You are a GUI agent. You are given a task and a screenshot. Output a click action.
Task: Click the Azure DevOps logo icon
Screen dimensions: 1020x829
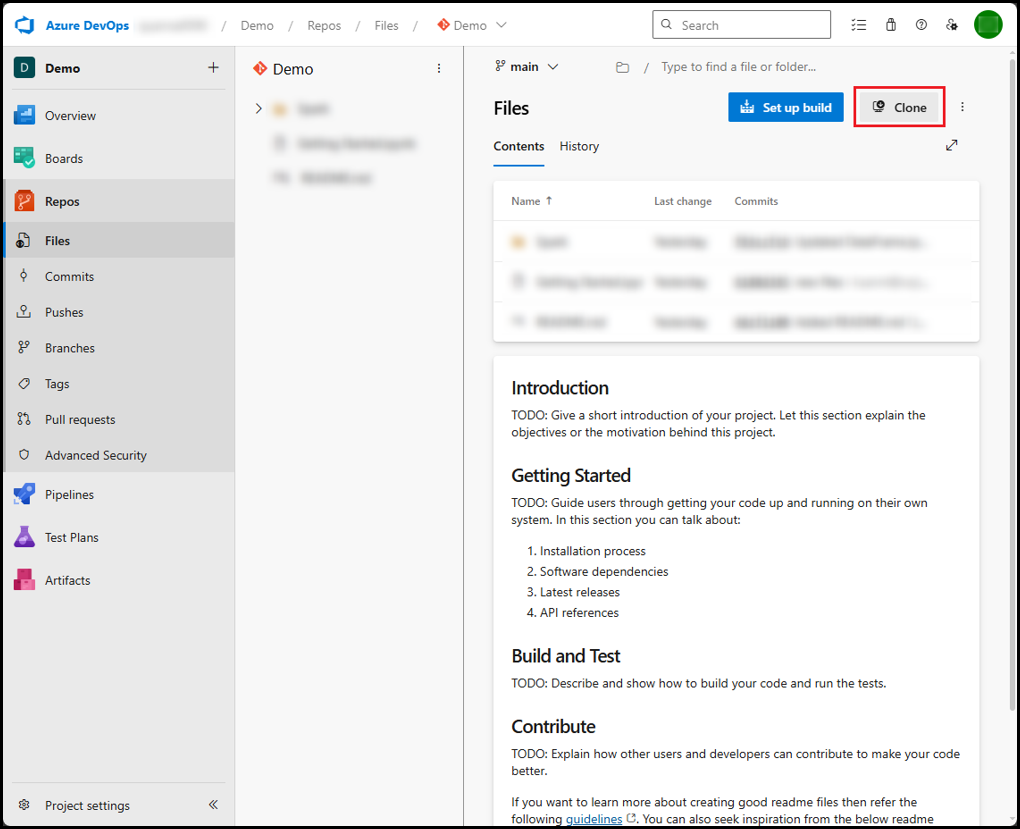(x=25, y=25)
